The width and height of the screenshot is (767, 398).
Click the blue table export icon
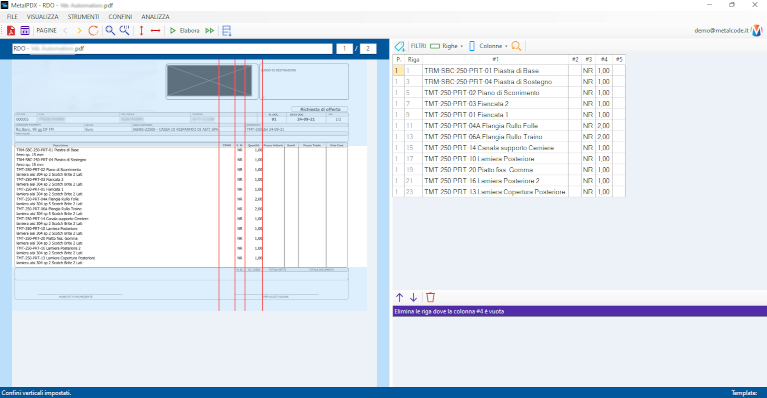pyautogui.click(x=226, y=31)
